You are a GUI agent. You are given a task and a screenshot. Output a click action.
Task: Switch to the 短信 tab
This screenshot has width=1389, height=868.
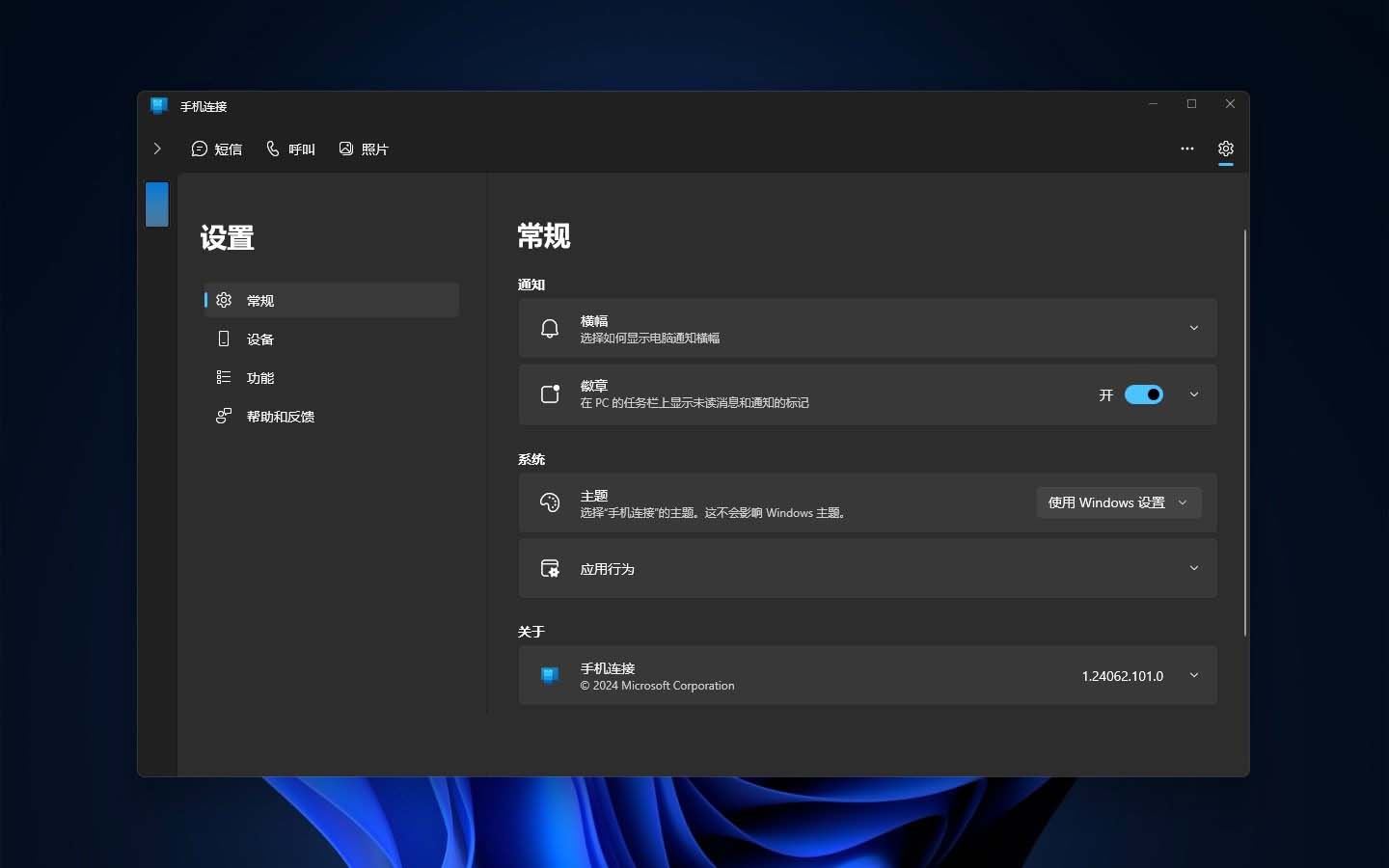(217, 149)
